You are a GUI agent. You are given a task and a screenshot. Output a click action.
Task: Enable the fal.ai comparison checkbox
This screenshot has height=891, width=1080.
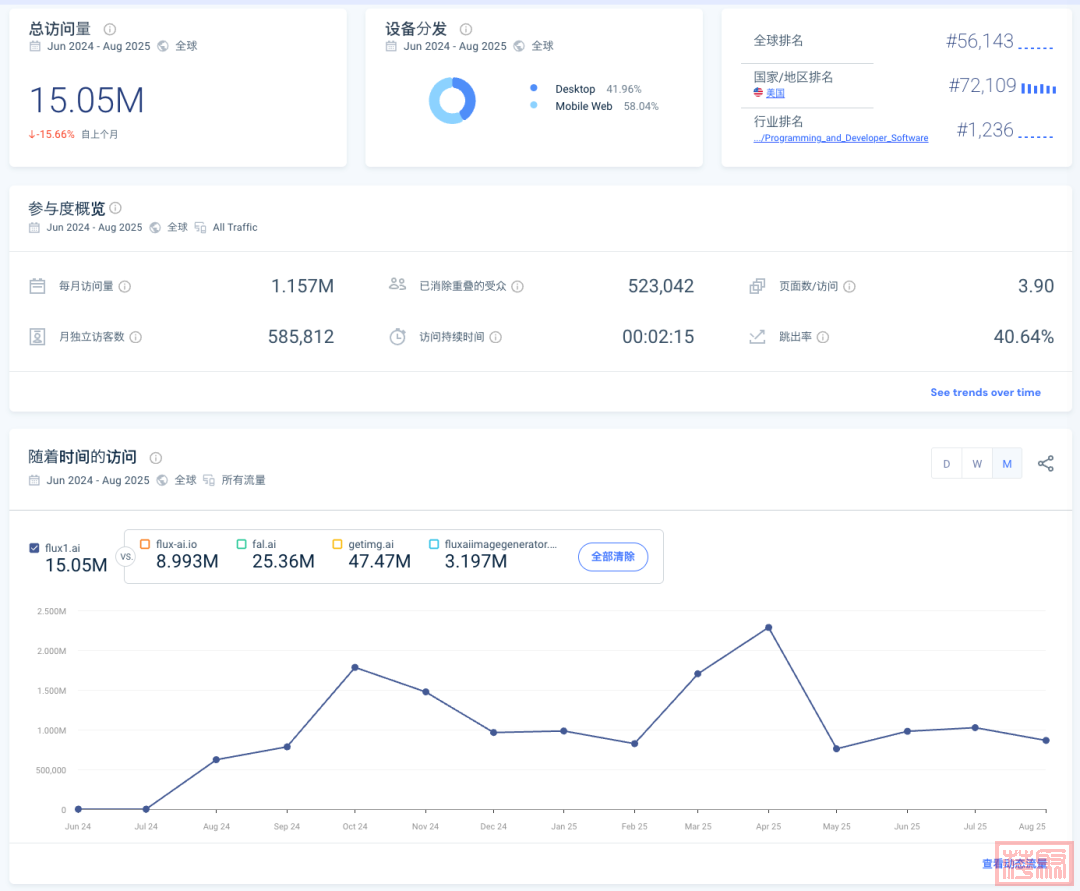click(242, 544)
